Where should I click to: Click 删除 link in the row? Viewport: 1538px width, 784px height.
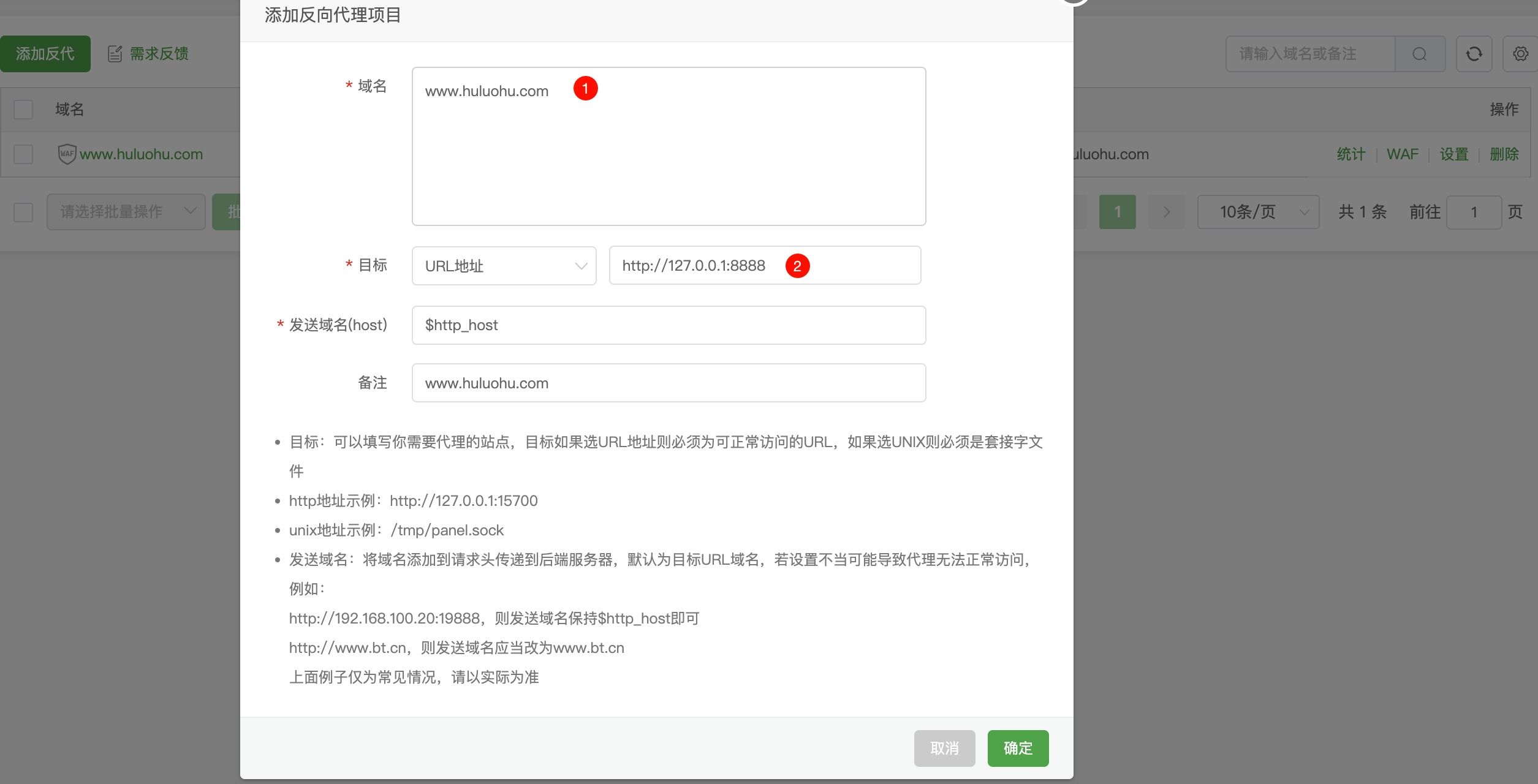click(1504, 154)
